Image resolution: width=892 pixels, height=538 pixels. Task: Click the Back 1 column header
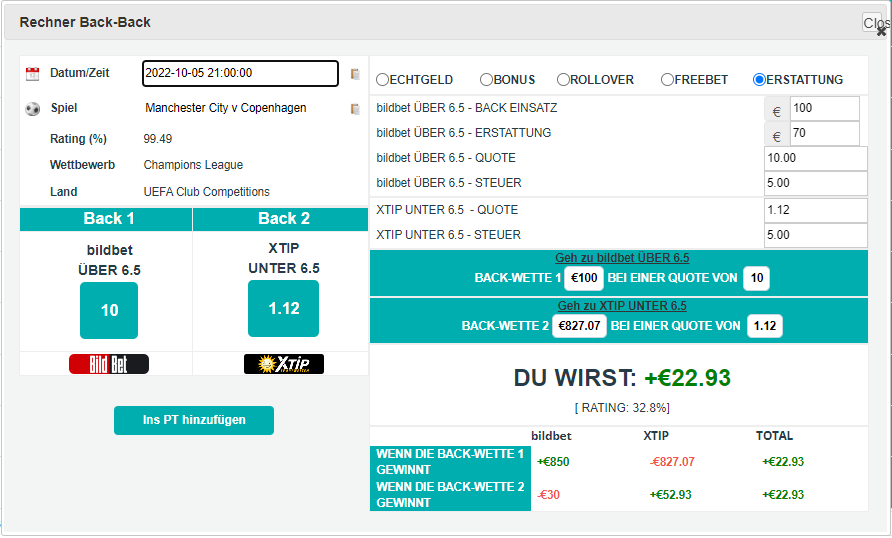click(106, 219)
